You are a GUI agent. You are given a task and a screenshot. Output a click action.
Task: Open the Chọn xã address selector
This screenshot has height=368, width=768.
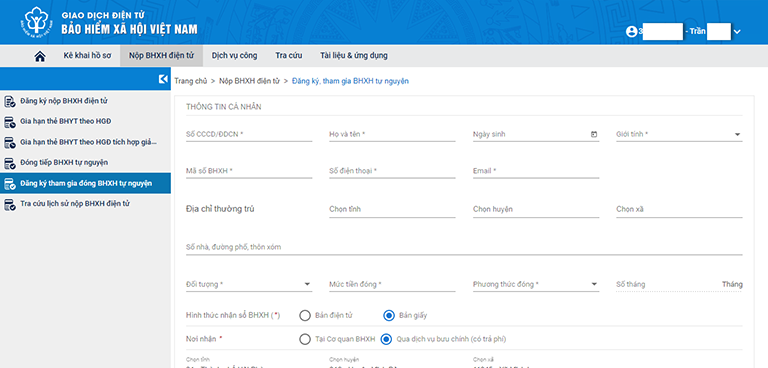[679, 209]
